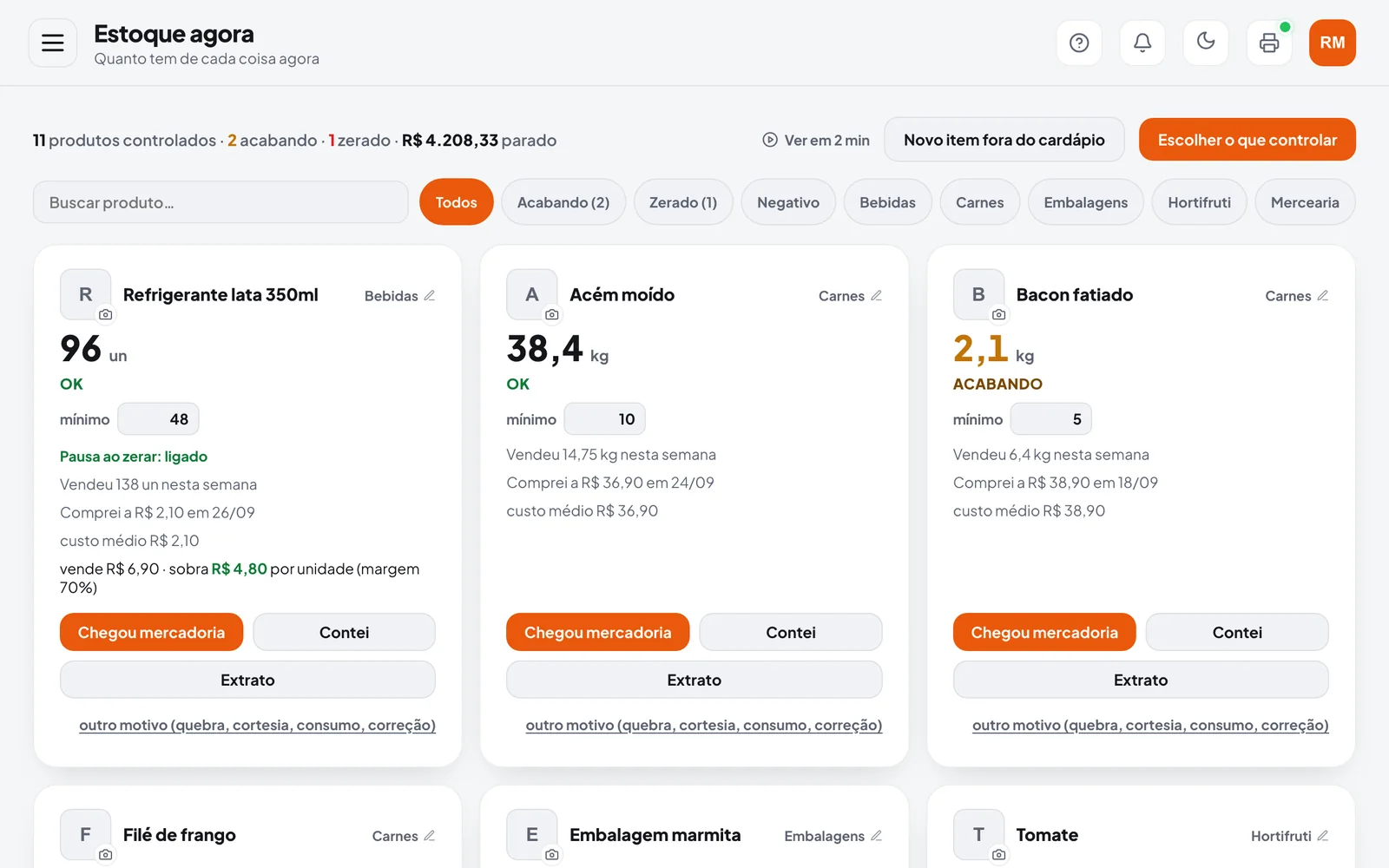The image size is (1389, 868).
Task: Click 'outro motivo' link under Acém moído
Action: pyautogui.click(x=704, y=725)
